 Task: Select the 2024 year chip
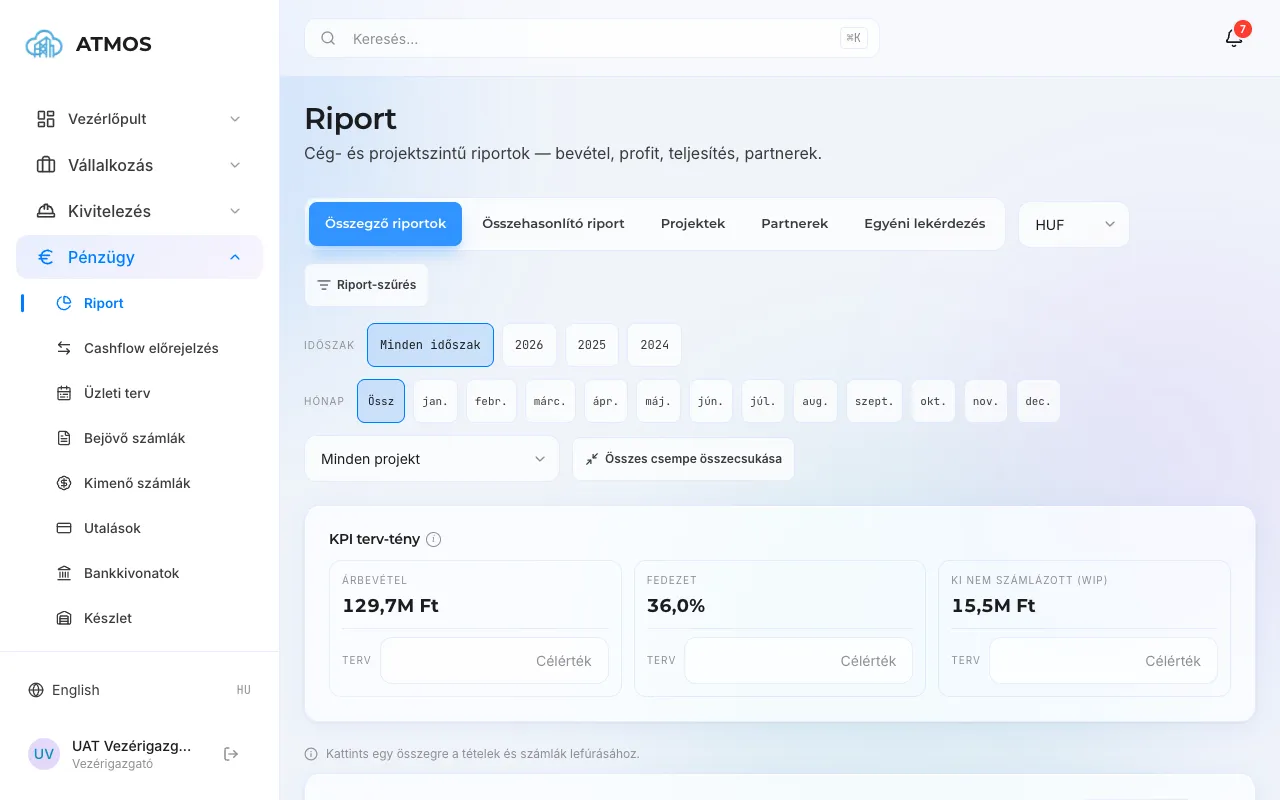(655, 345)
